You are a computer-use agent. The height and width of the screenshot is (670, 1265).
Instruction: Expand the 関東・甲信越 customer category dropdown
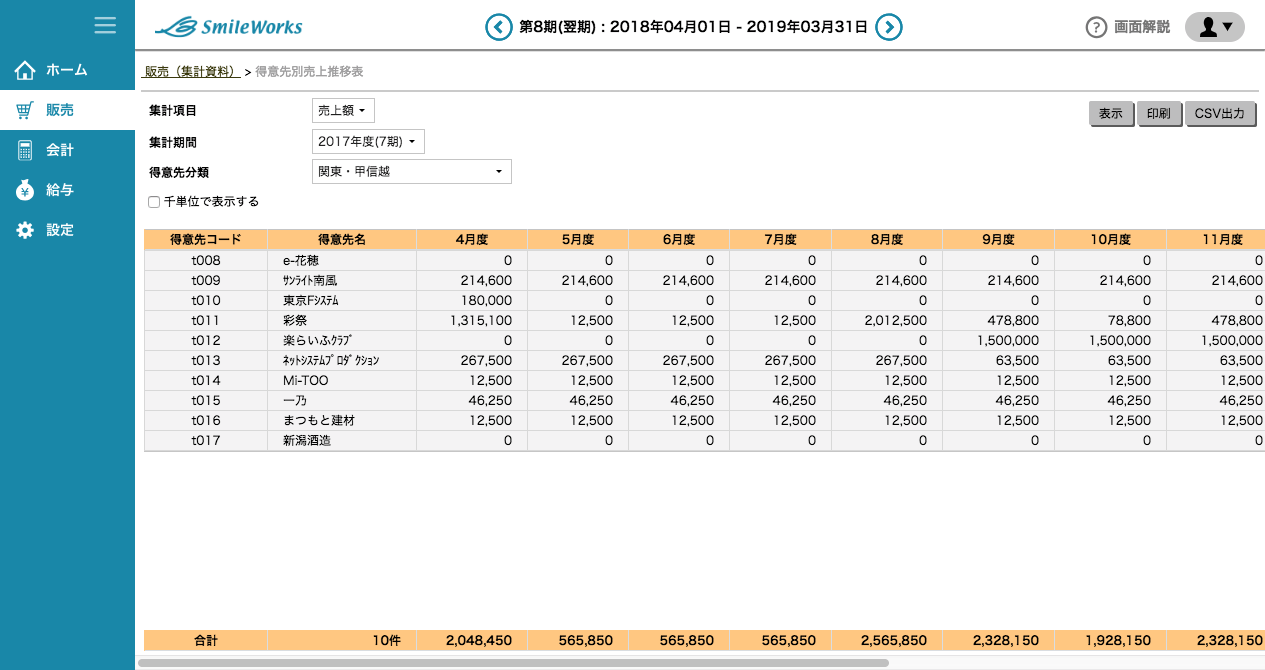(x=412, y=172)
